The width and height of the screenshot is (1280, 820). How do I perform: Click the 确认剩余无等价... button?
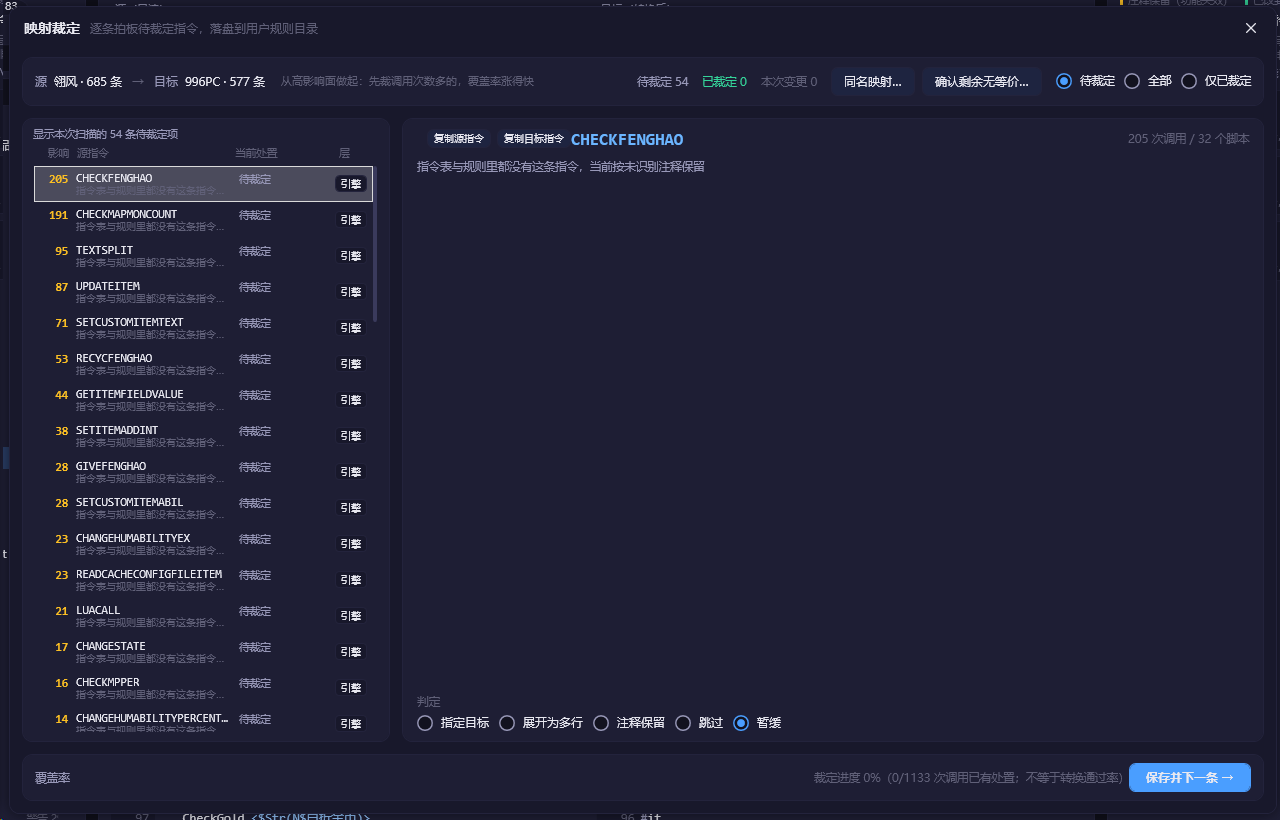982,81
